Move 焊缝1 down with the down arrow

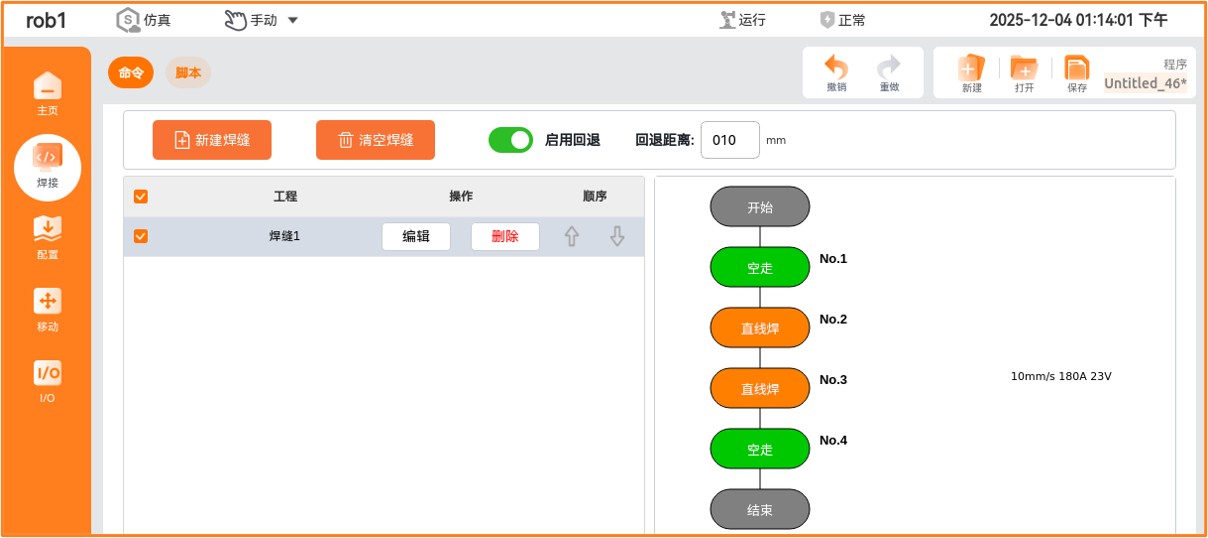pos(617,237)
